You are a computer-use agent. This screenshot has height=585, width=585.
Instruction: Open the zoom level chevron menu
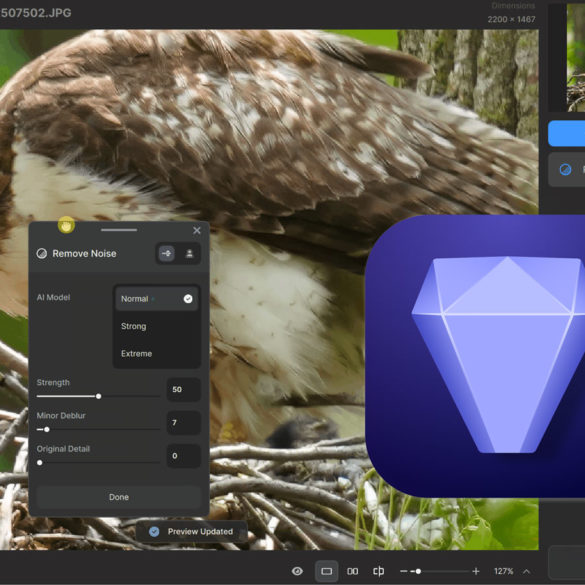pos(526,571)
